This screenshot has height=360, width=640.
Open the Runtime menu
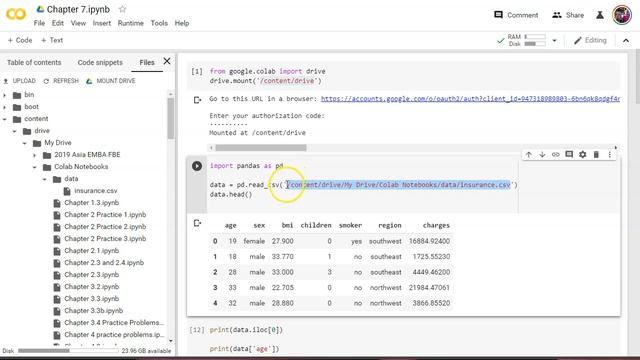pyautogui.click(x=131, y=23)
